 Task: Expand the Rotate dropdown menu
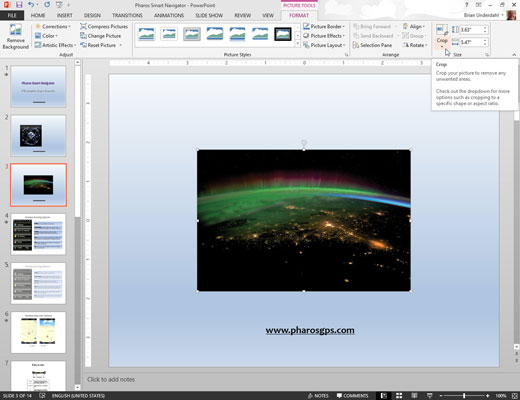pyautogui.click(x=415, y=45)
